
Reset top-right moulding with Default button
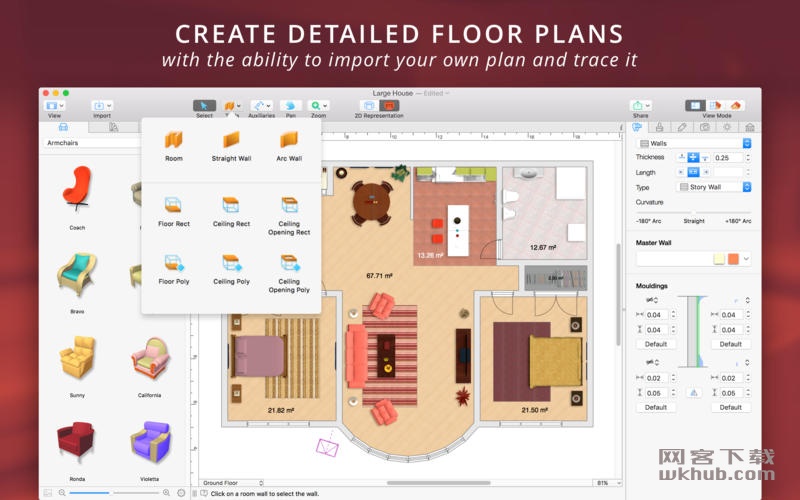click(x=730, y=344)
